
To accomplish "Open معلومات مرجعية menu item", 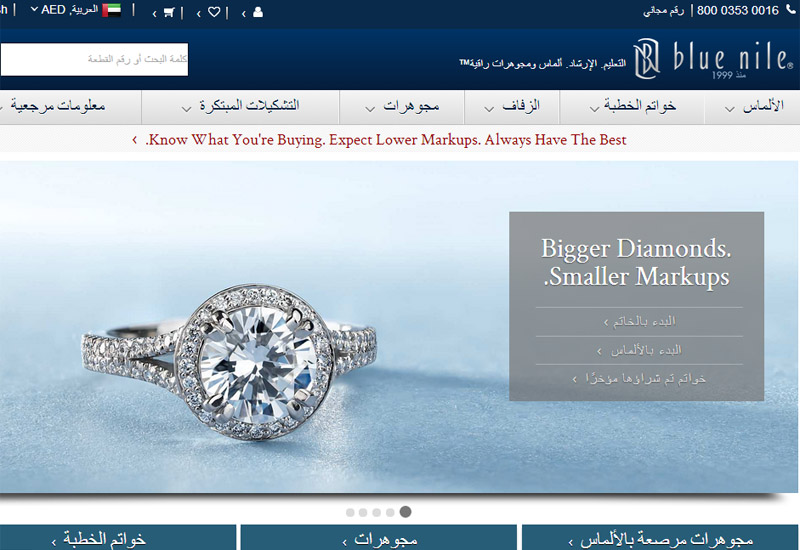I will pyautogui.click(x=58, y=106).
